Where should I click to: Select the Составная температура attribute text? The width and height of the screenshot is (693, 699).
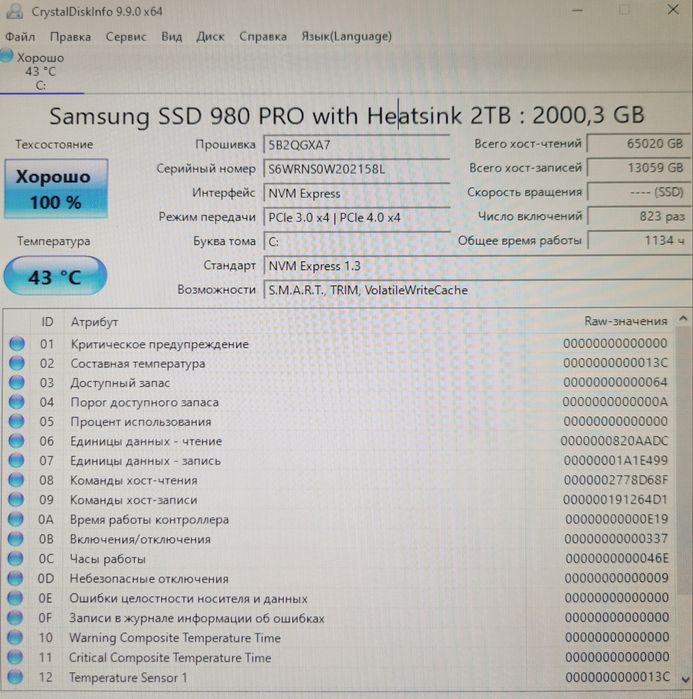[138, 363]
